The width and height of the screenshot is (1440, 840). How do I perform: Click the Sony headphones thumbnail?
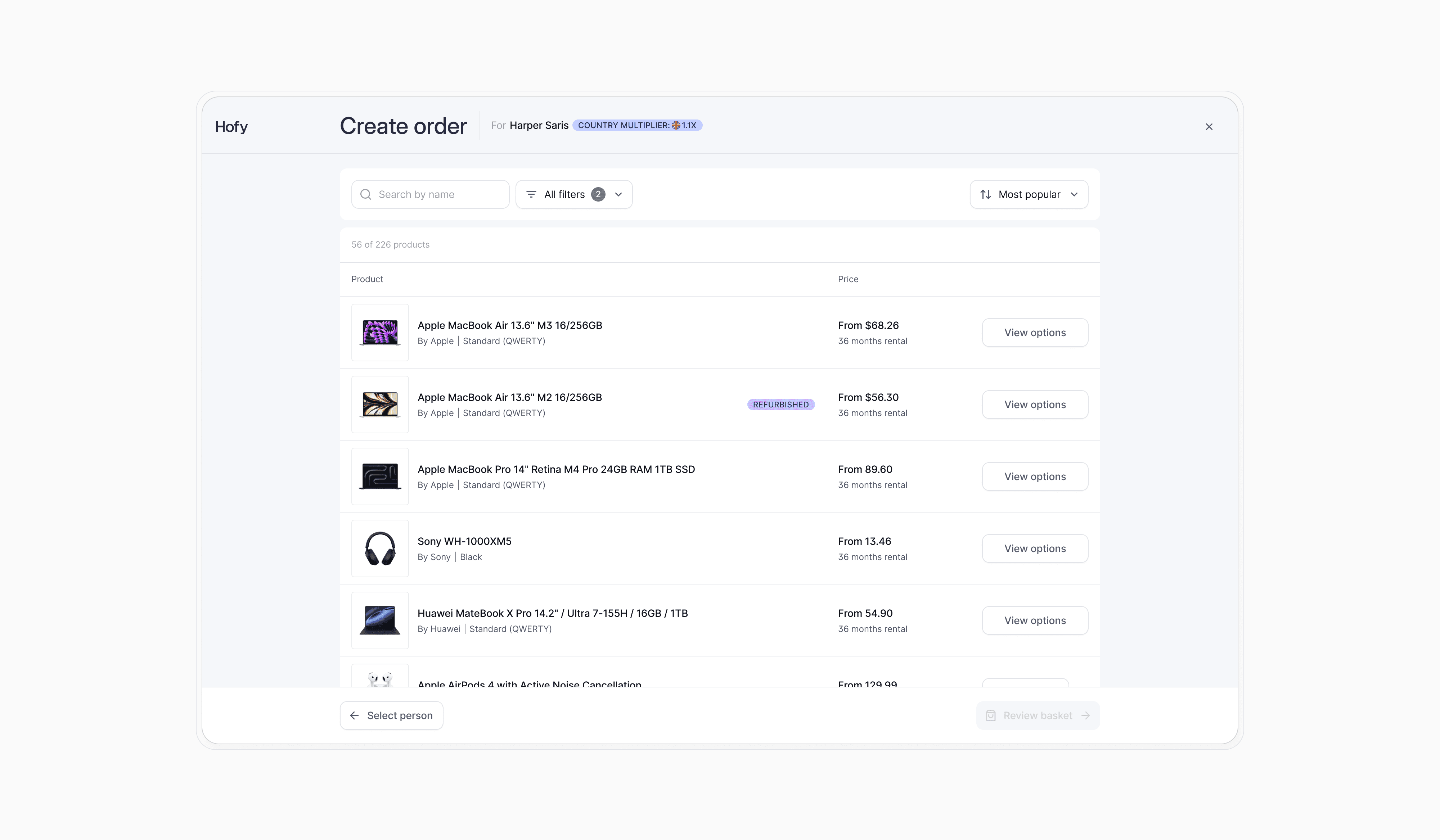pos(380,548)
